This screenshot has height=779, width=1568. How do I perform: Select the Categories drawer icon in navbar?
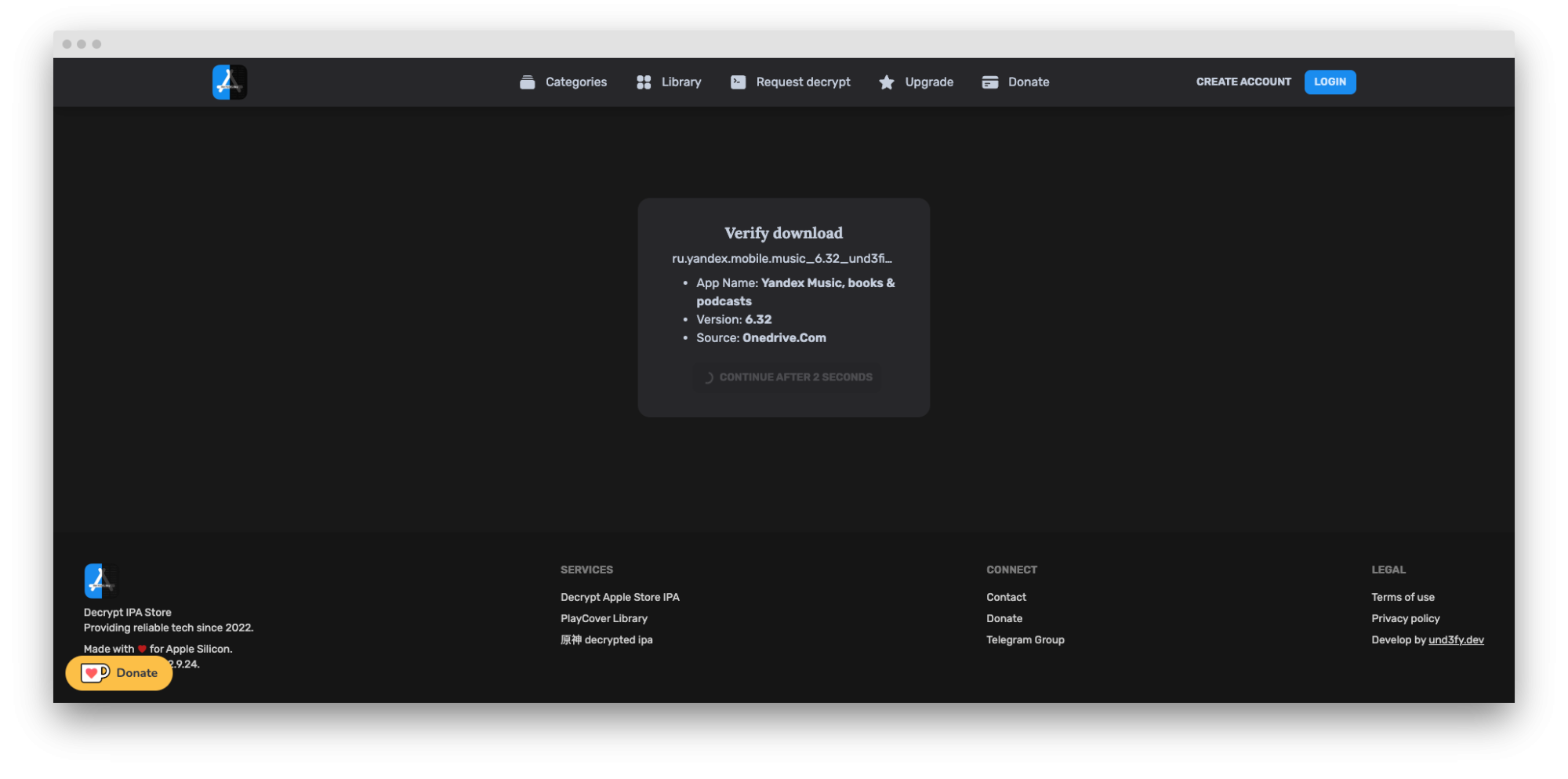tap(526, 82)
